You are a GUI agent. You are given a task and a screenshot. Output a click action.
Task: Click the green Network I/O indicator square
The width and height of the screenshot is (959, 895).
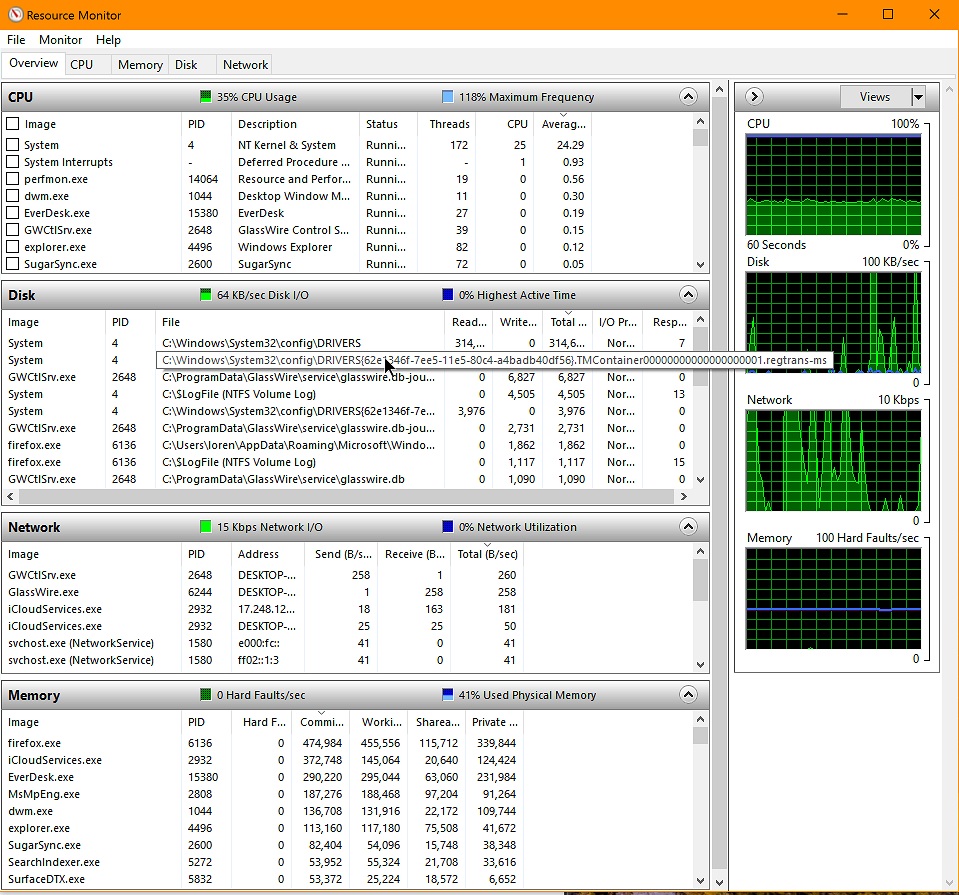pyautogui.click(x=206, y=527)
